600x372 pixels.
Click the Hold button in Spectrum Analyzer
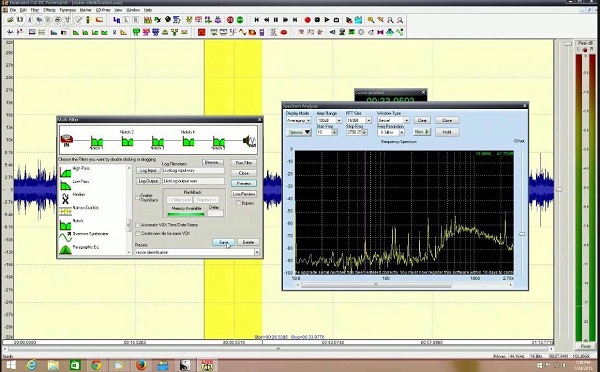pyautogui.click(x=447, y=132)
